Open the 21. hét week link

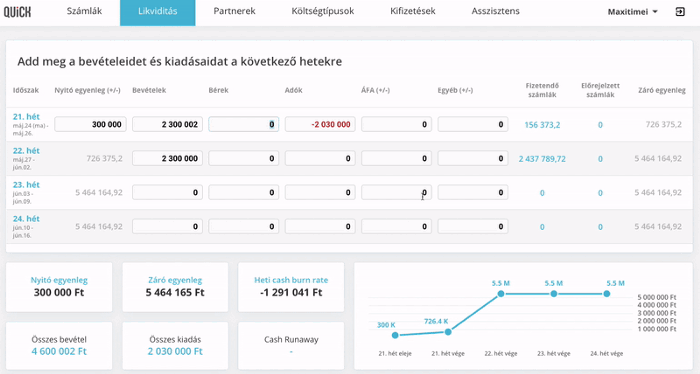tap(26, 116)
